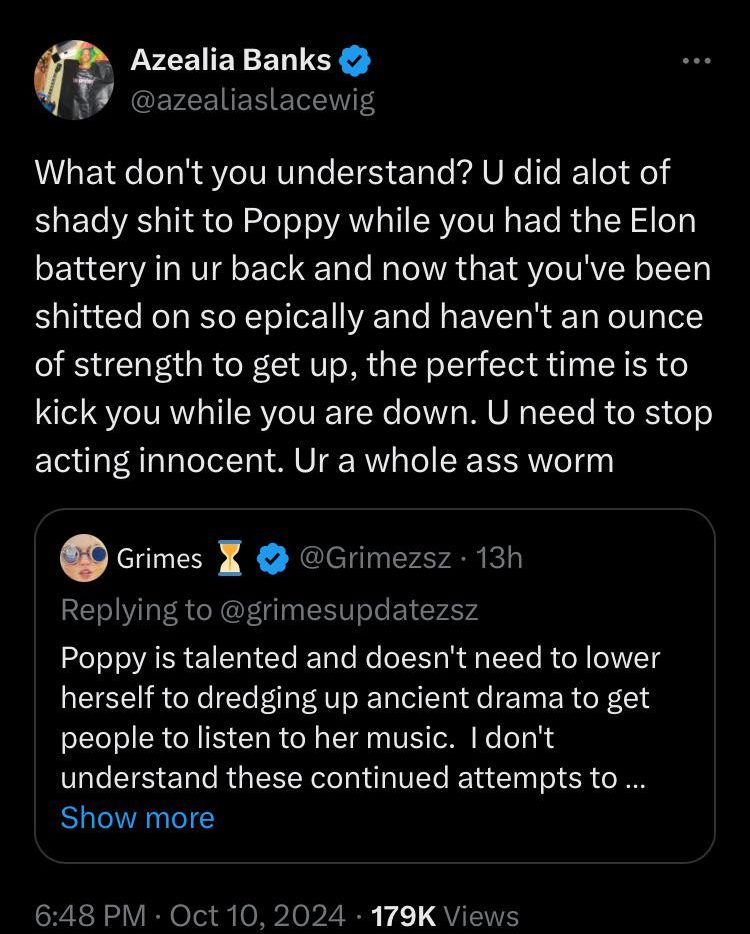Open the Azealia Banks display name

click(231, 61)
